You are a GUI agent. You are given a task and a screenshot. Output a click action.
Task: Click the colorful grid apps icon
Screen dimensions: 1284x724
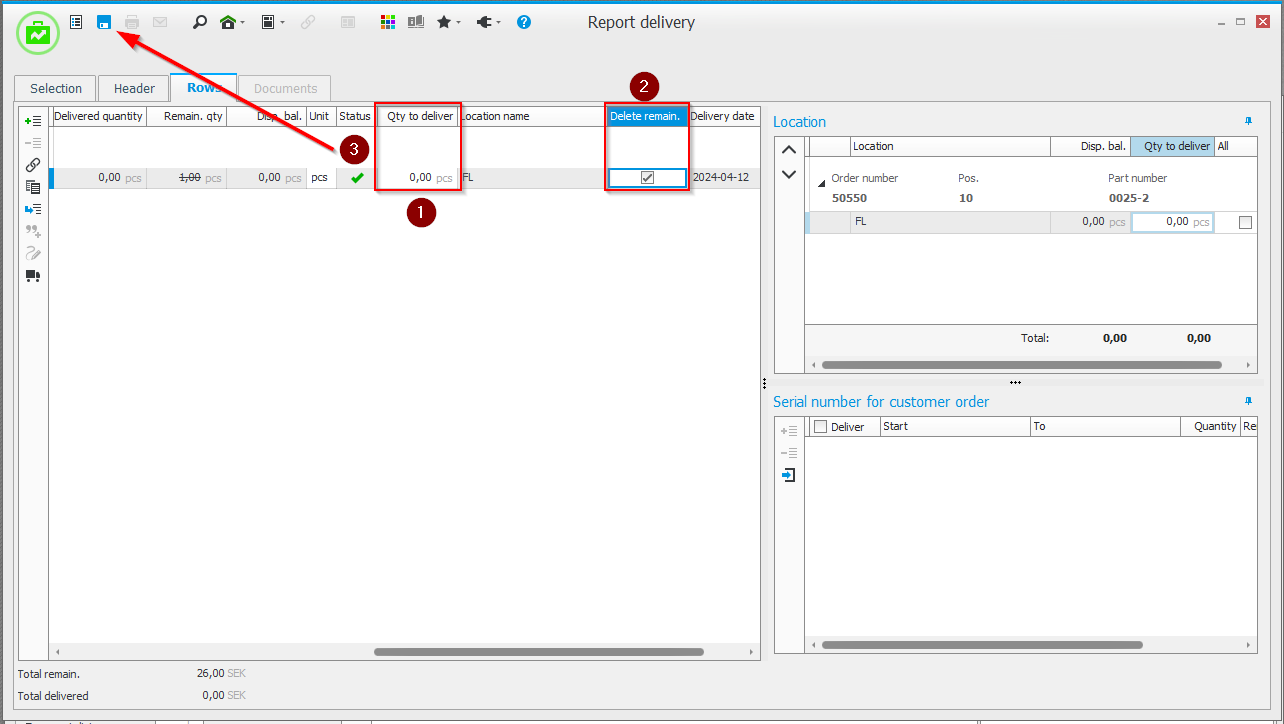[x=388, y=22]
